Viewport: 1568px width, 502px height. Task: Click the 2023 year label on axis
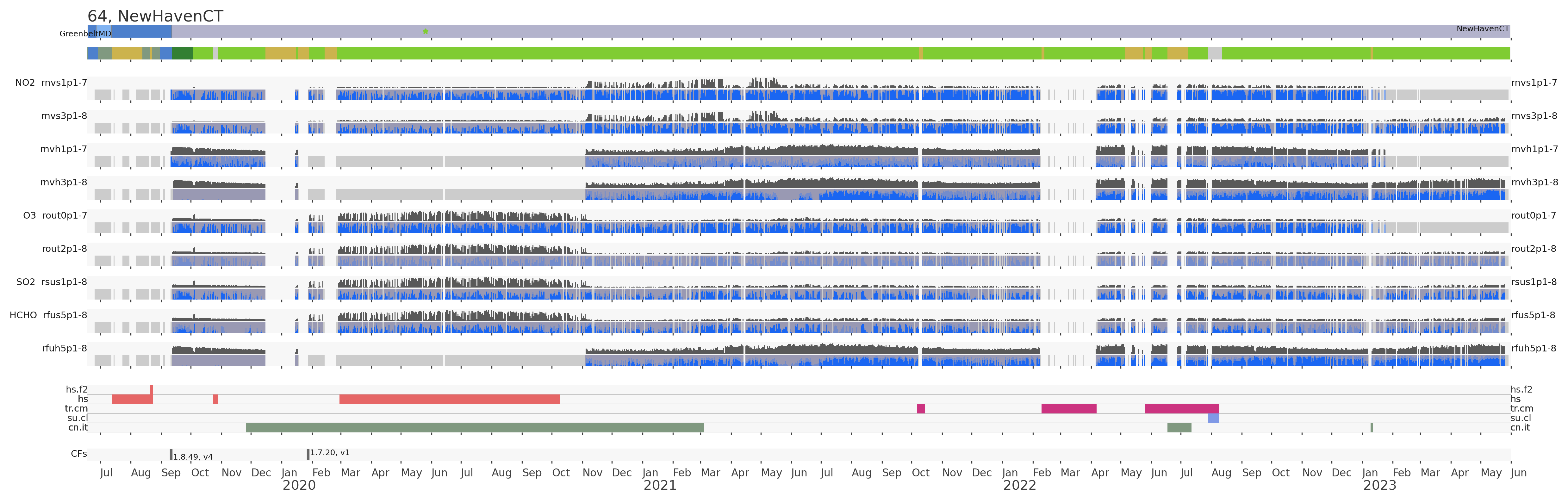tap(1379, 486)
